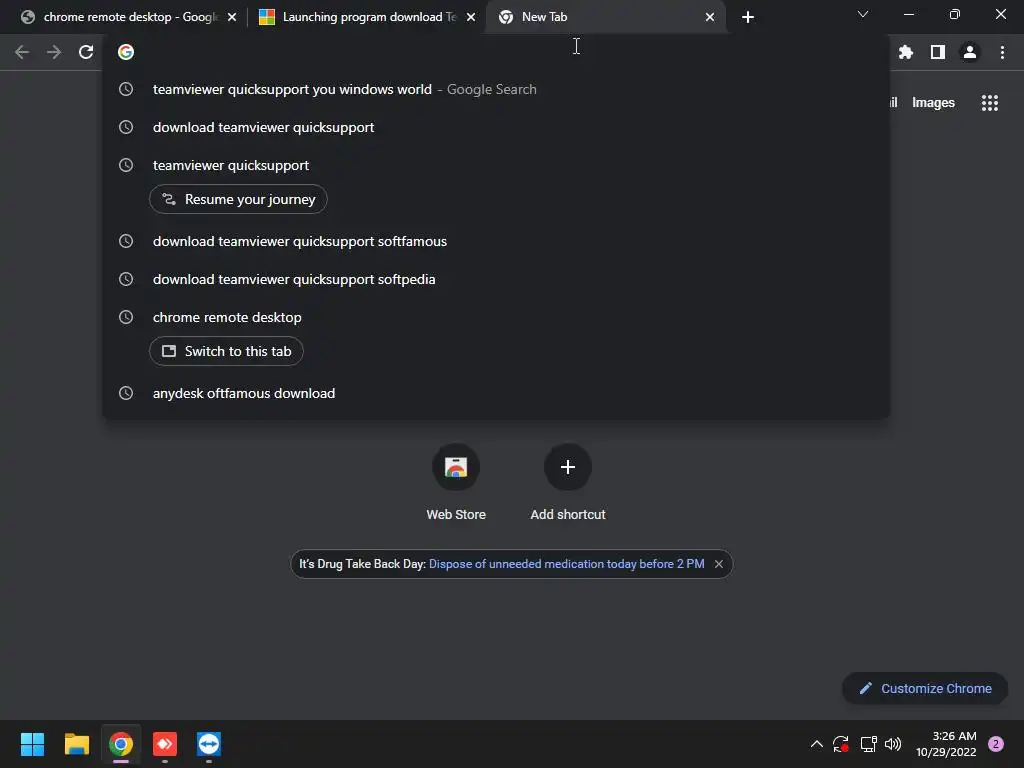Image resolution: width=1024 pixels, height=768 pixels.
Task: Select anydesk oftfamous download suggestion
Action: click(x=496, y=393)
